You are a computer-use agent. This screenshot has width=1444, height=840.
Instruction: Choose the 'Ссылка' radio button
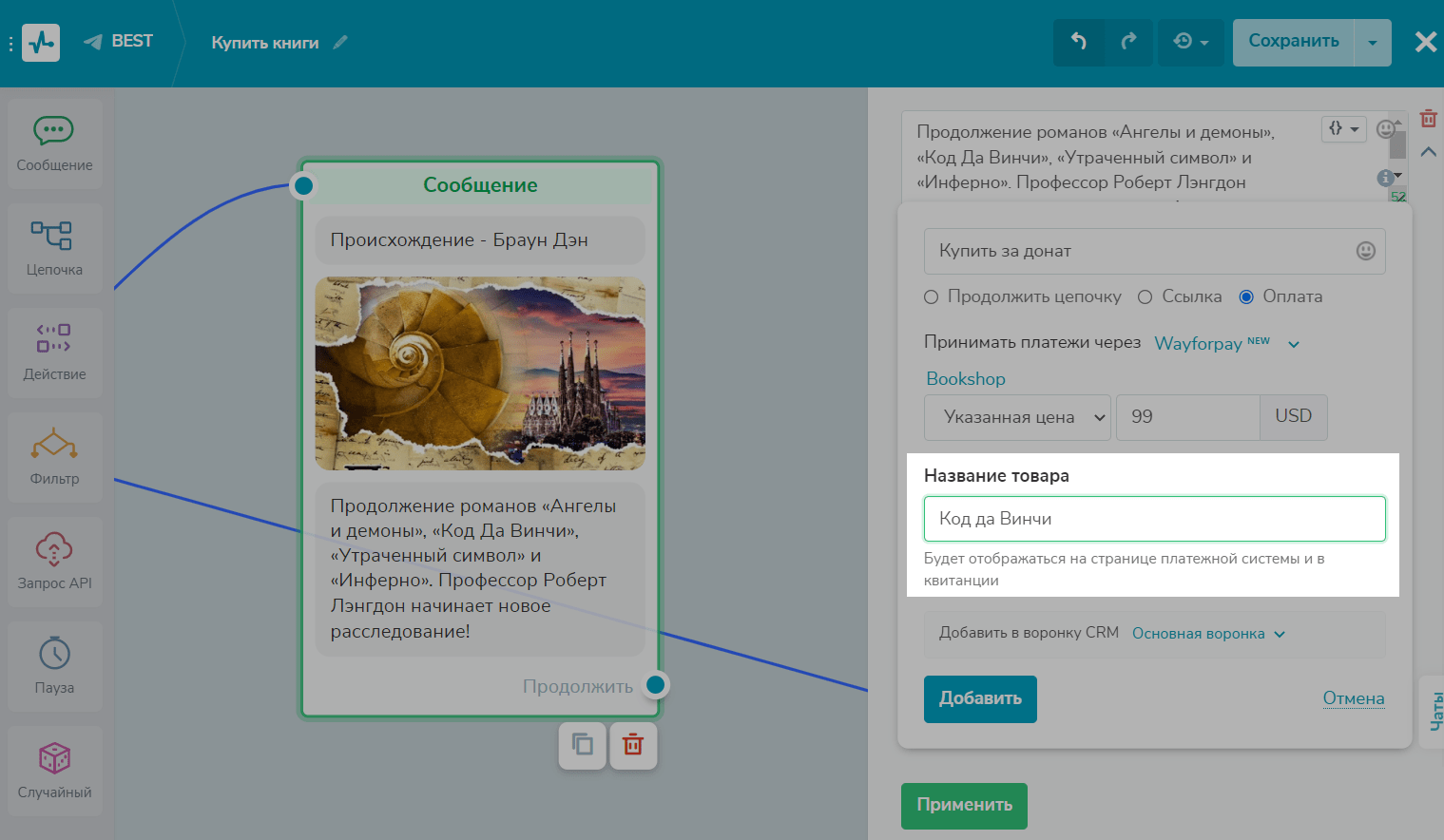coord(1146,297)
